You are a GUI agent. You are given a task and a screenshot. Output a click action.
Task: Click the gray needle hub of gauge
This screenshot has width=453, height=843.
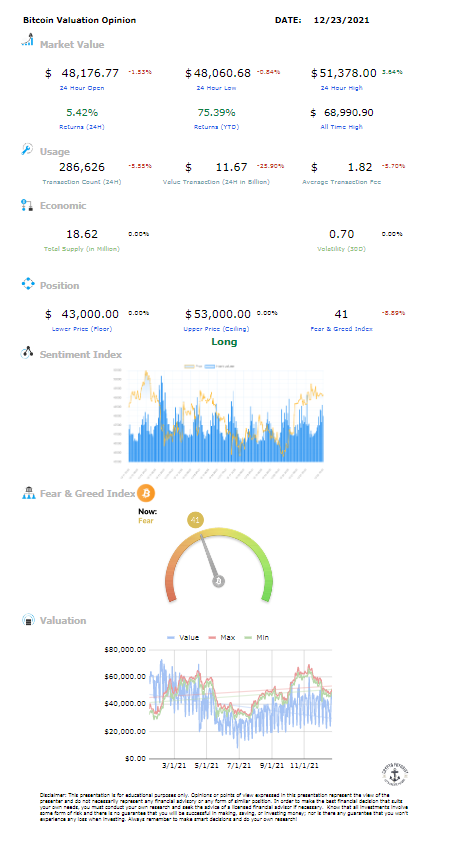point(219,581)
